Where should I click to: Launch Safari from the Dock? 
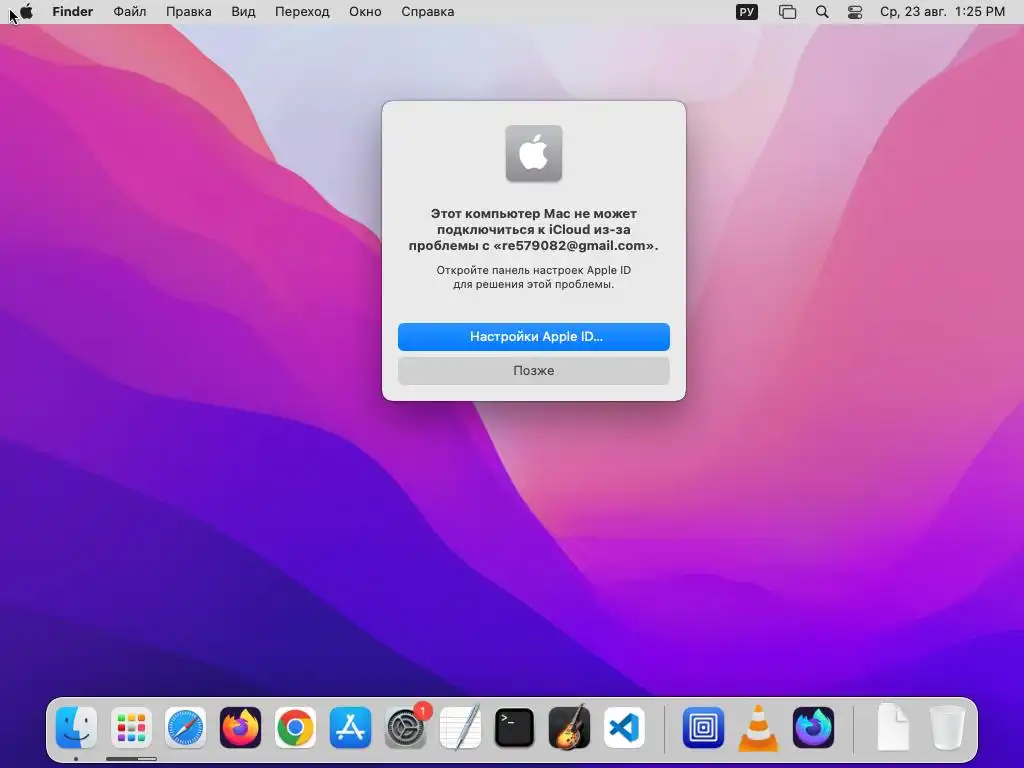point(185,727)
